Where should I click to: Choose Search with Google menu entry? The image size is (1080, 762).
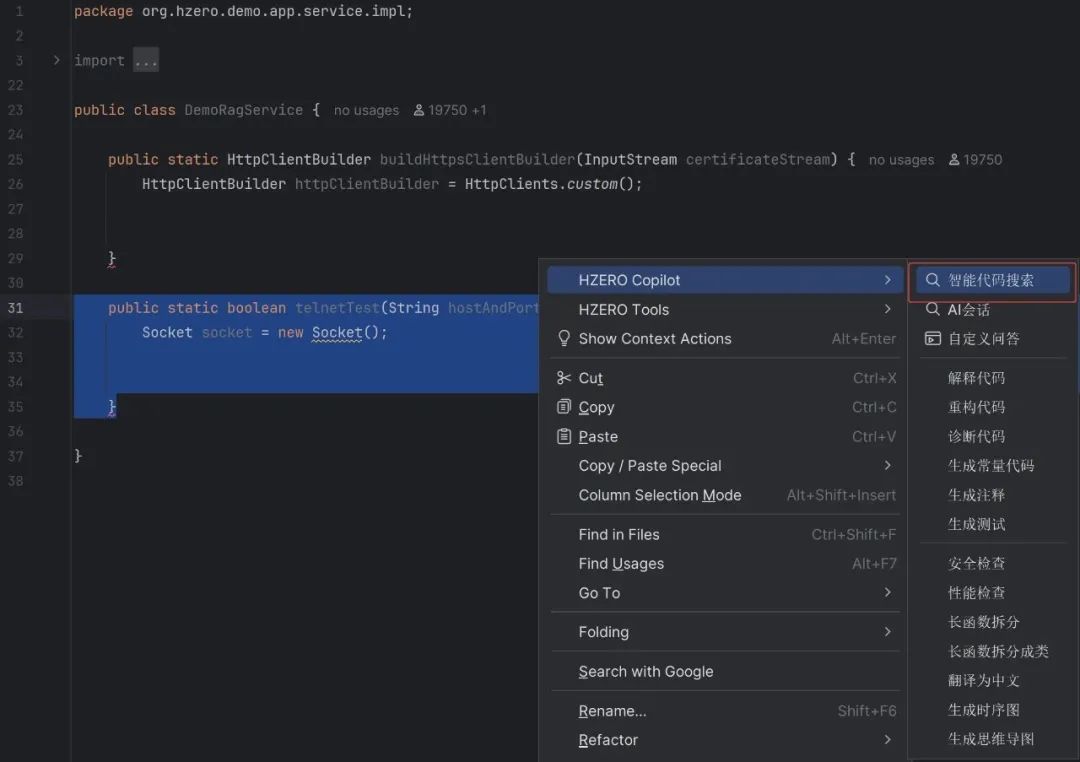click(x=646, y=672)
